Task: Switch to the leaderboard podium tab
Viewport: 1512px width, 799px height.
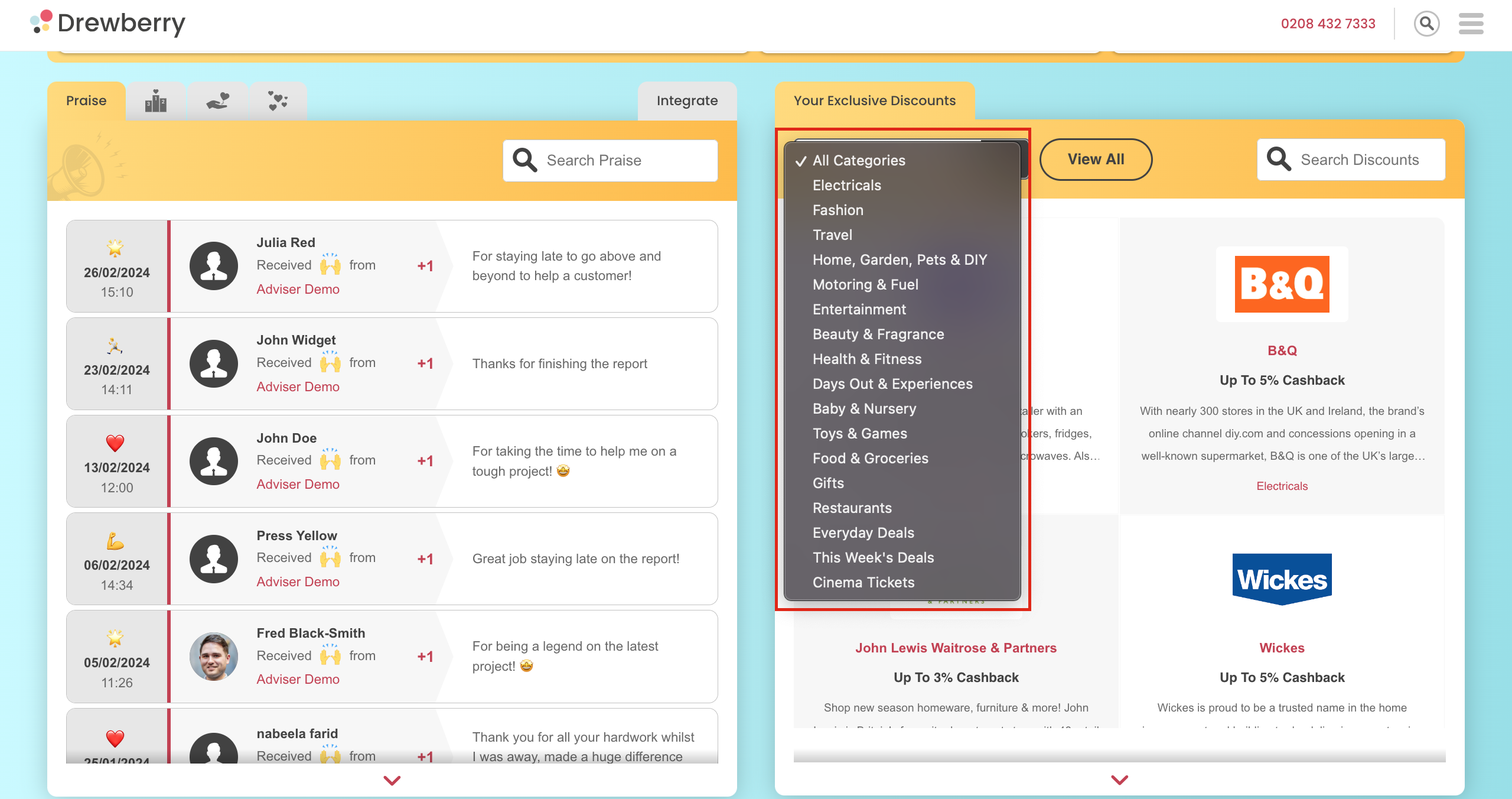Action: tap(156, 101)
